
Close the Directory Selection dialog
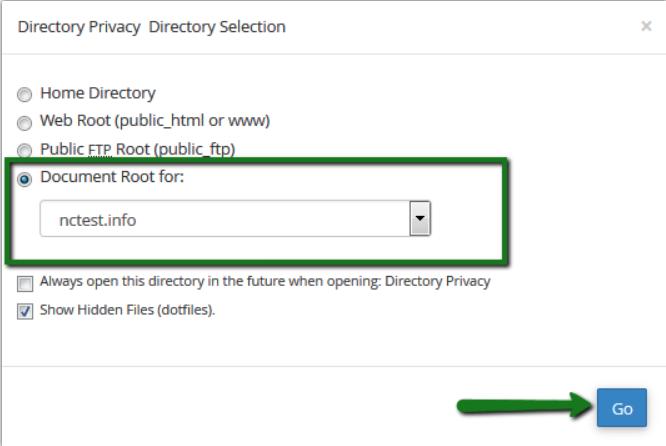[x=646, y=26]
